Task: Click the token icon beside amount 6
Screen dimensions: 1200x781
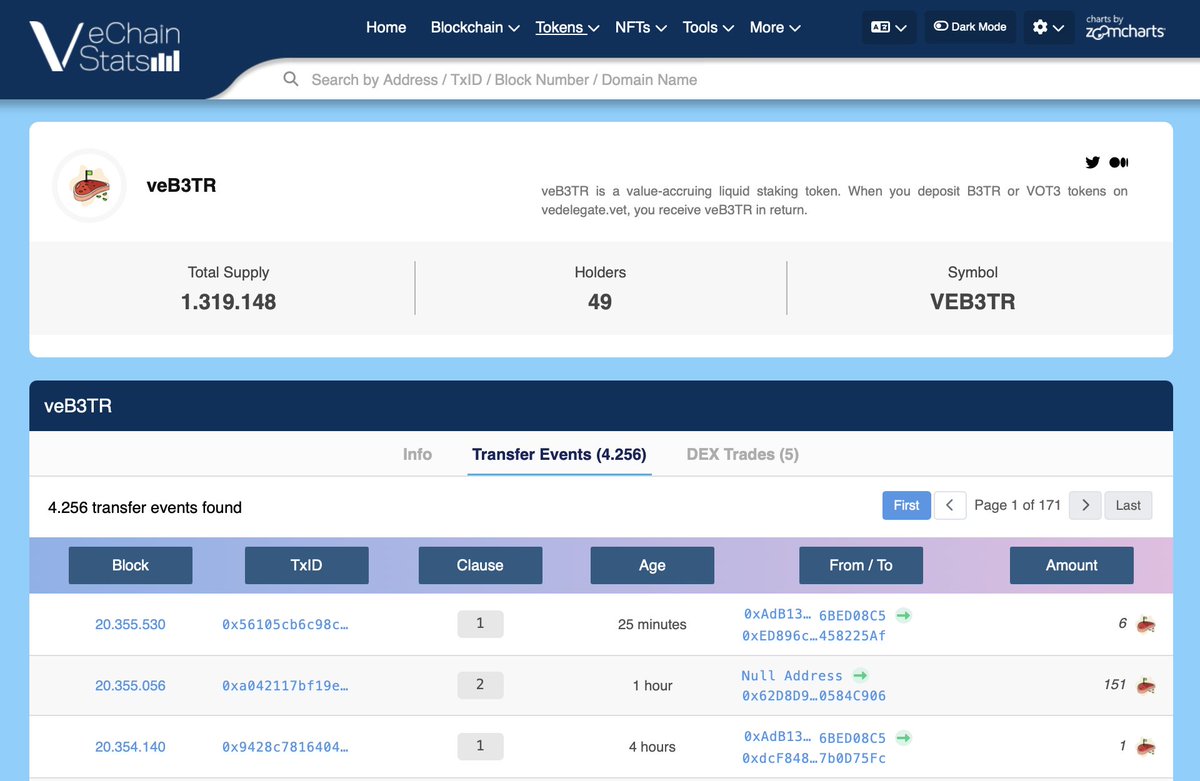Action: (1146, 625)
